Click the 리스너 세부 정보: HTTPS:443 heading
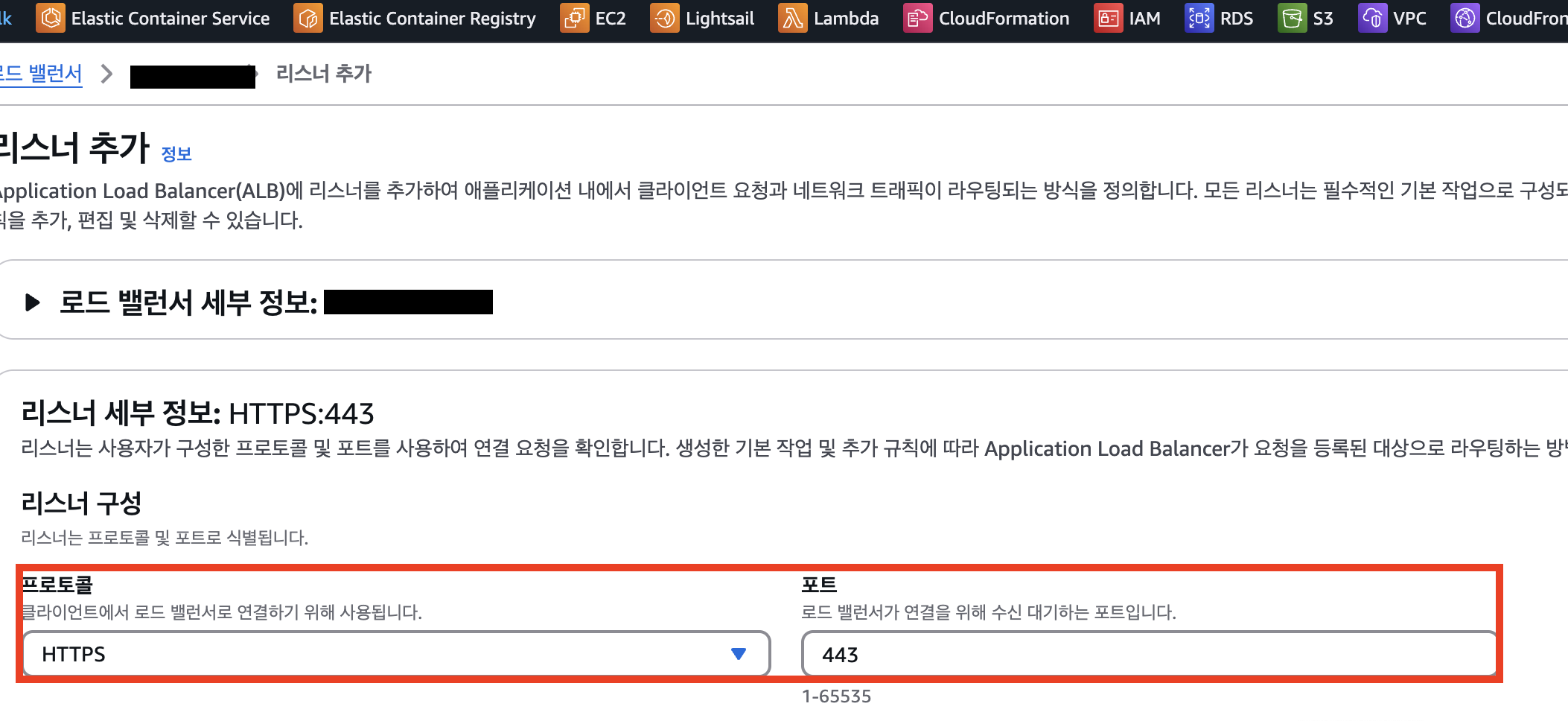 [197, 413]
